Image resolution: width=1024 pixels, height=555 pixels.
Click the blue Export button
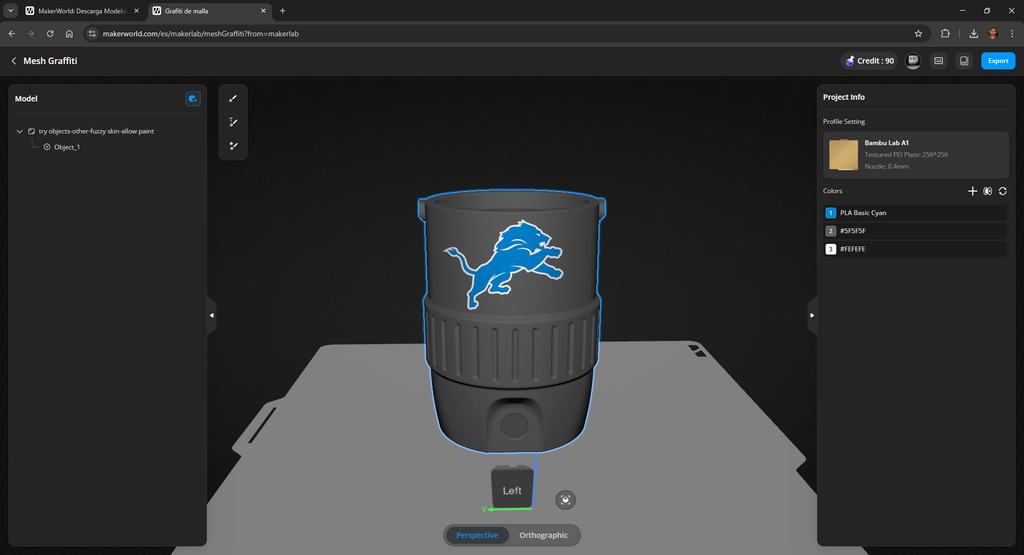coord(998,61)
